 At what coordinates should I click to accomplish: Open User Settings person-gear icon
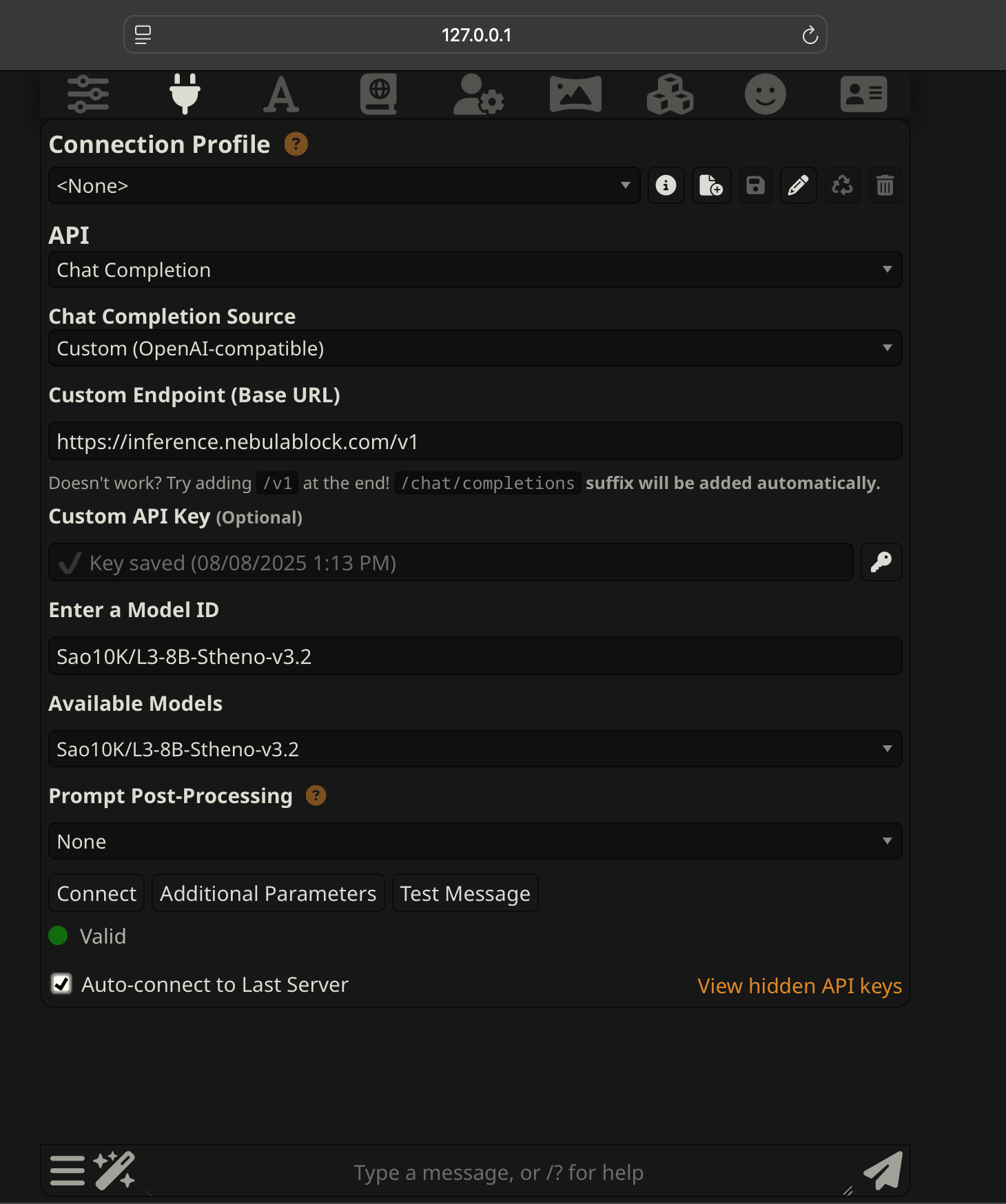478,94
